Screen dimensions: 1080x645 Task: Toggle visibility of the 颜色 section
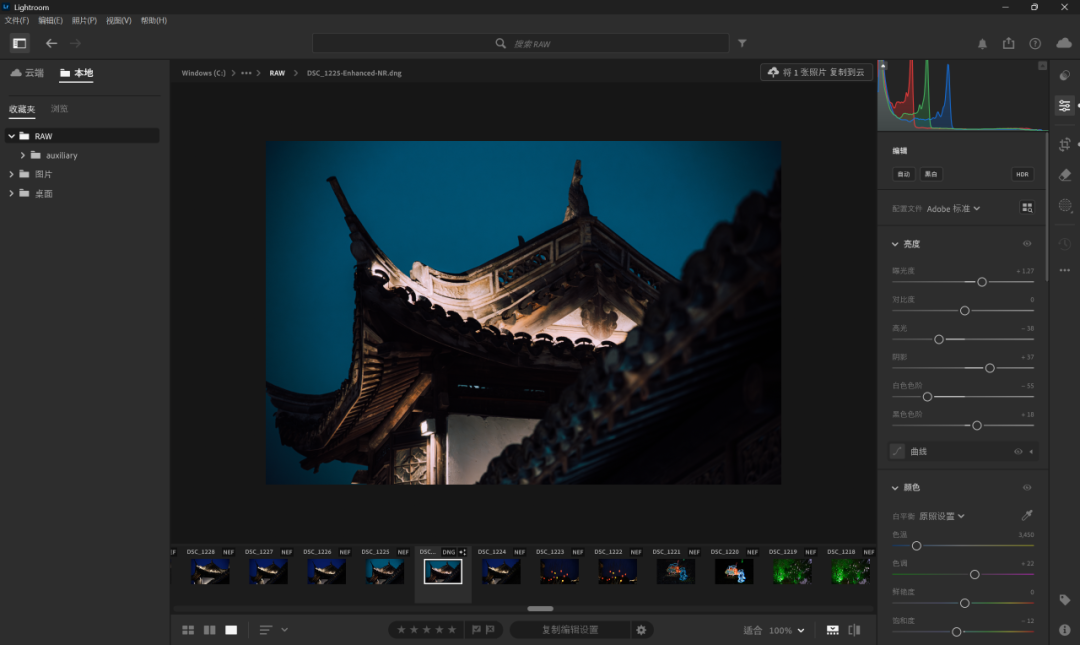point(1026,487)
